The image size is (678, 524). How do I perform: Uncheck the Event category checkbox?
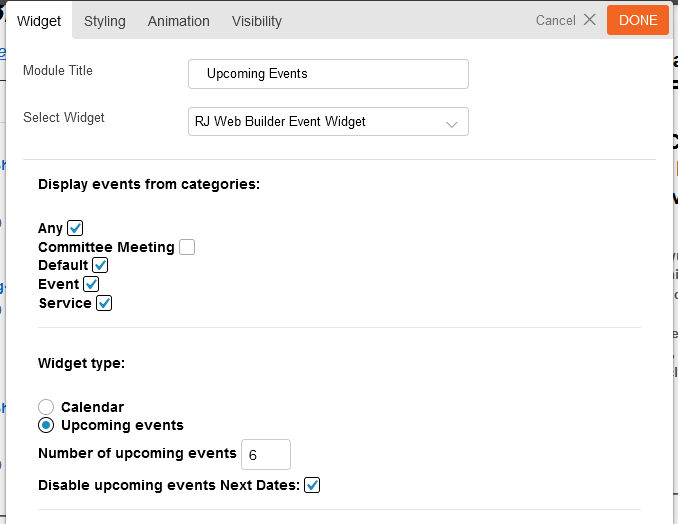click(x=91, y=285)
